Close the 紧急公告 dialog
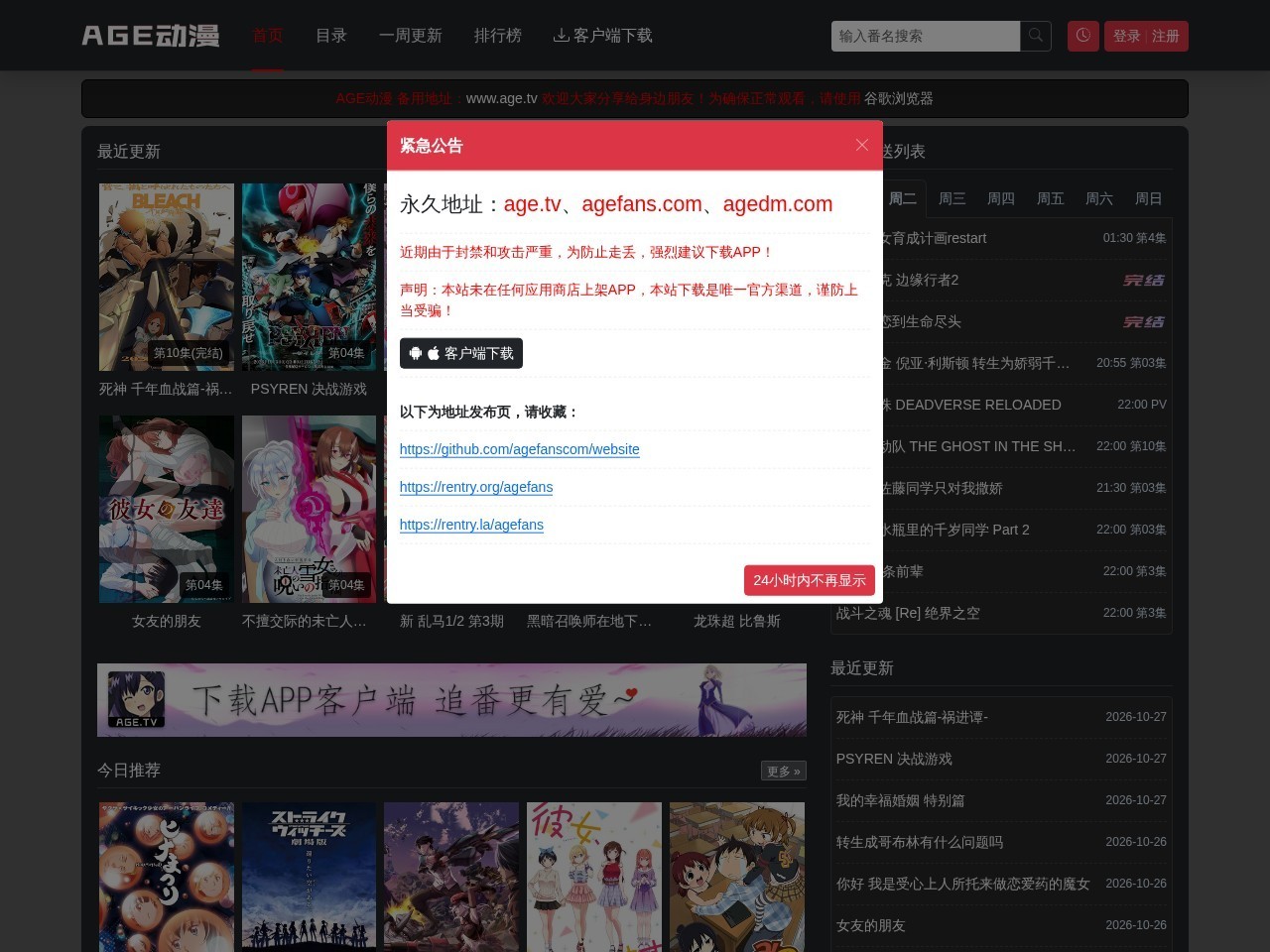 [x=861, y=145]
